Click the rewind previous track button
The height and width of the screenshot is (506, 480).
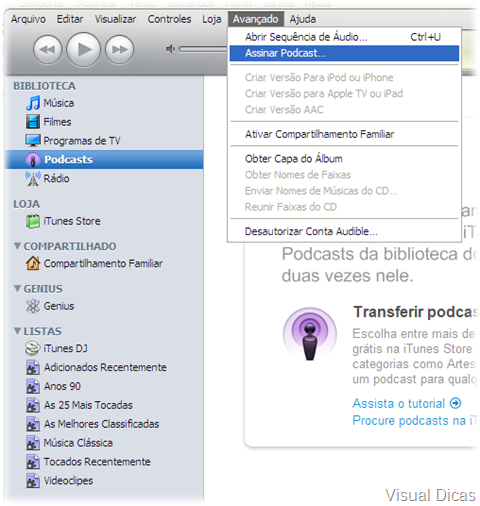[48, 50]
